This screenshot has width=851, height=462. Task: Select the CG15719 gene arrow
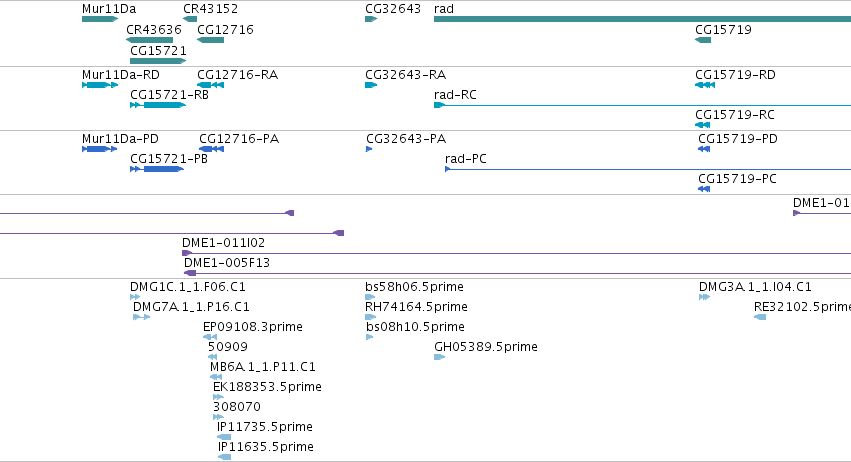pyautogui.click(x=703, y=40)
